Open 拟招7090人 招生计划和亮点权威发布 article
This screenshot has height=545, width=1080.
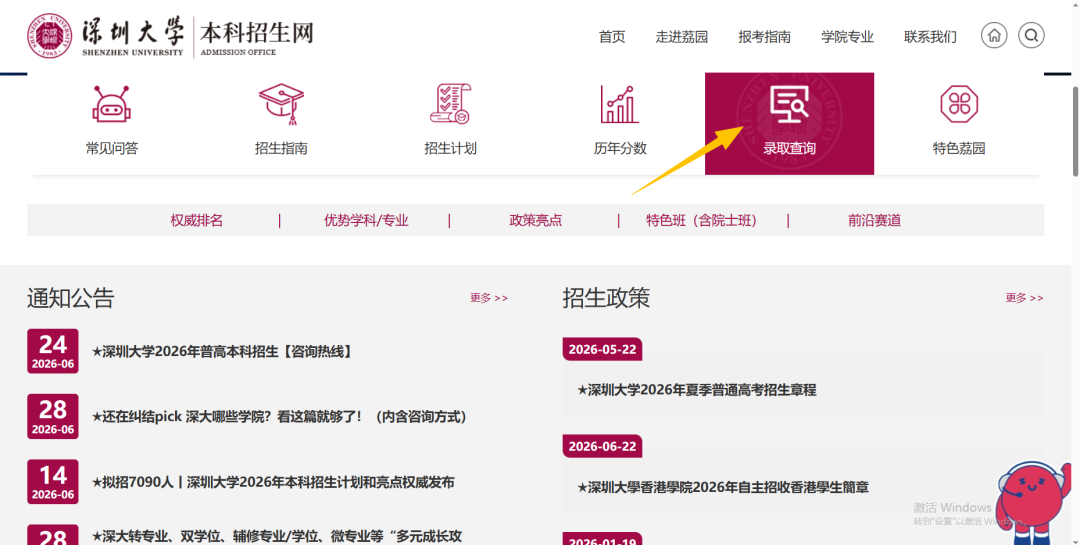coord(273,482)
